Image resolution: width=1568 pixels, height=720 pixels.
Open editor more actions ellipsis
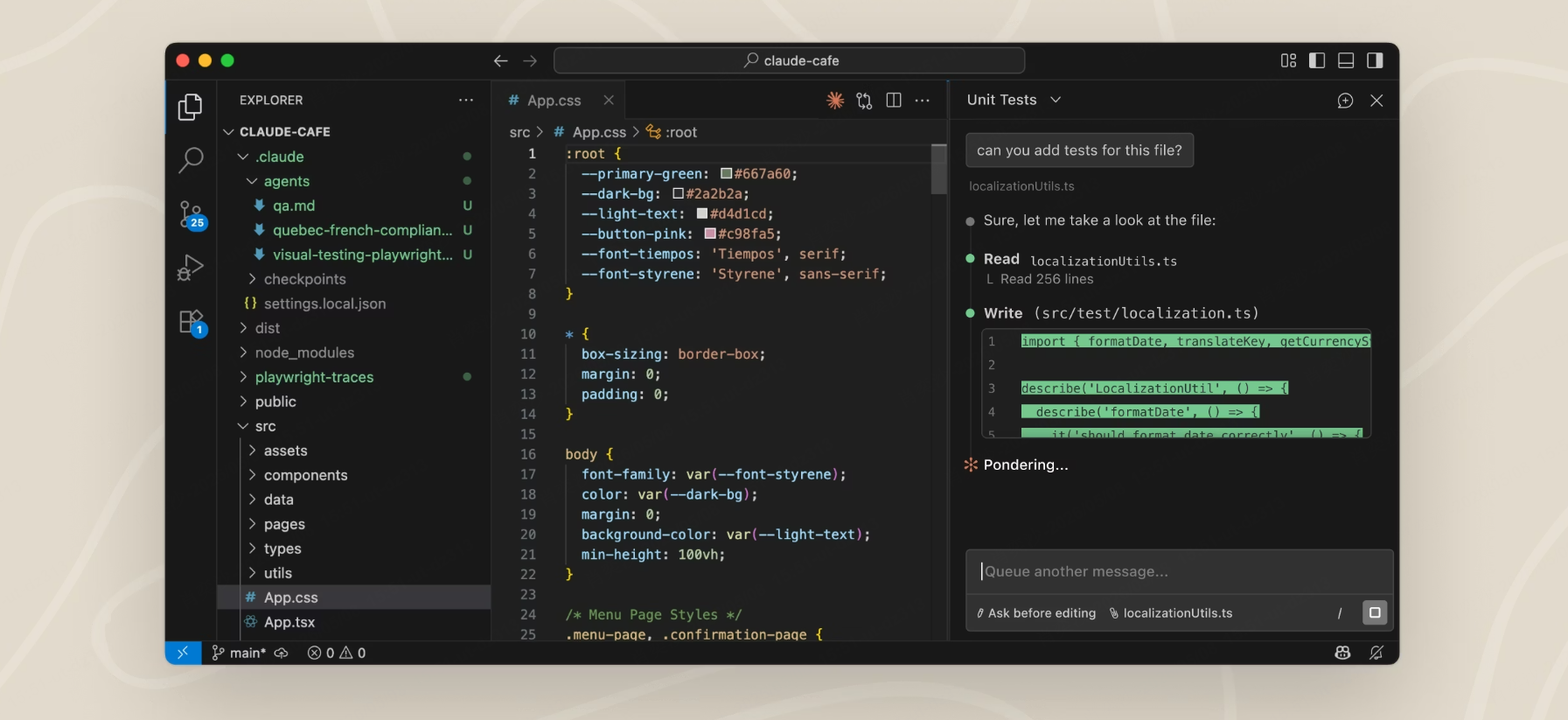(x=923, y=101)
